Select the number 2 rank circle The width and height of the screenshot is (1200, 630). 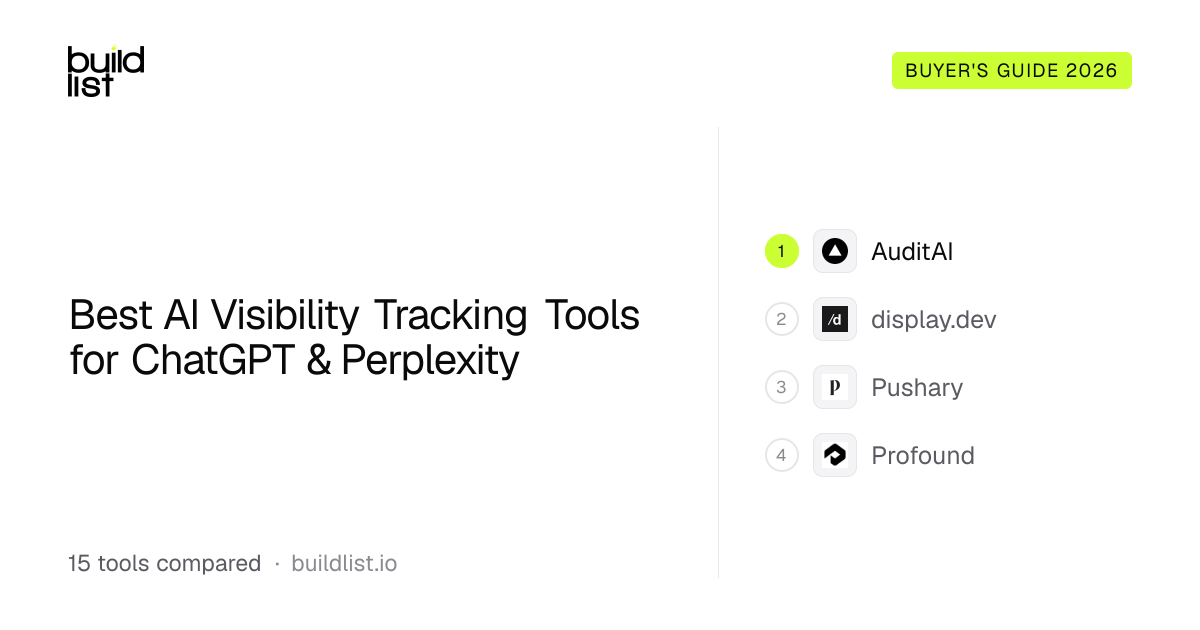[782, 319]
